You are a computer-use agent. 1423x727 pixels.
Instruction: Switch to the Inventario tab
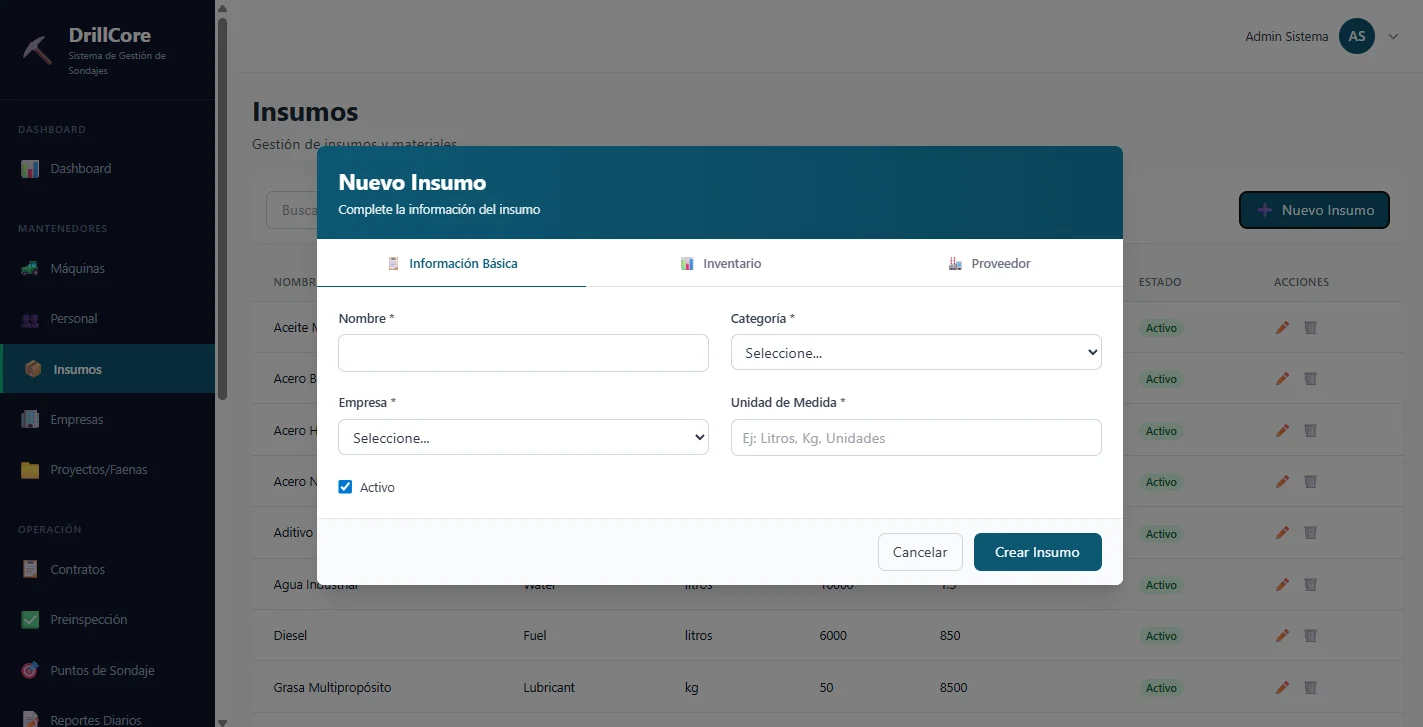coord(720,264)
